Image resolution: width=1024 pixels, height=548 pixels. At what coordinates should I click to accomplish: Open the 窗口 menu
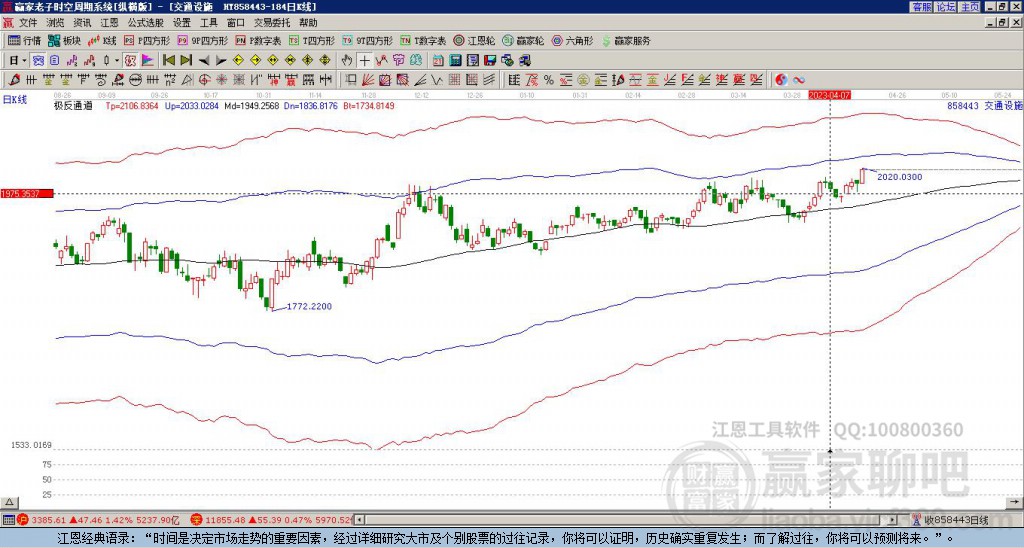[x=236, y=23]
